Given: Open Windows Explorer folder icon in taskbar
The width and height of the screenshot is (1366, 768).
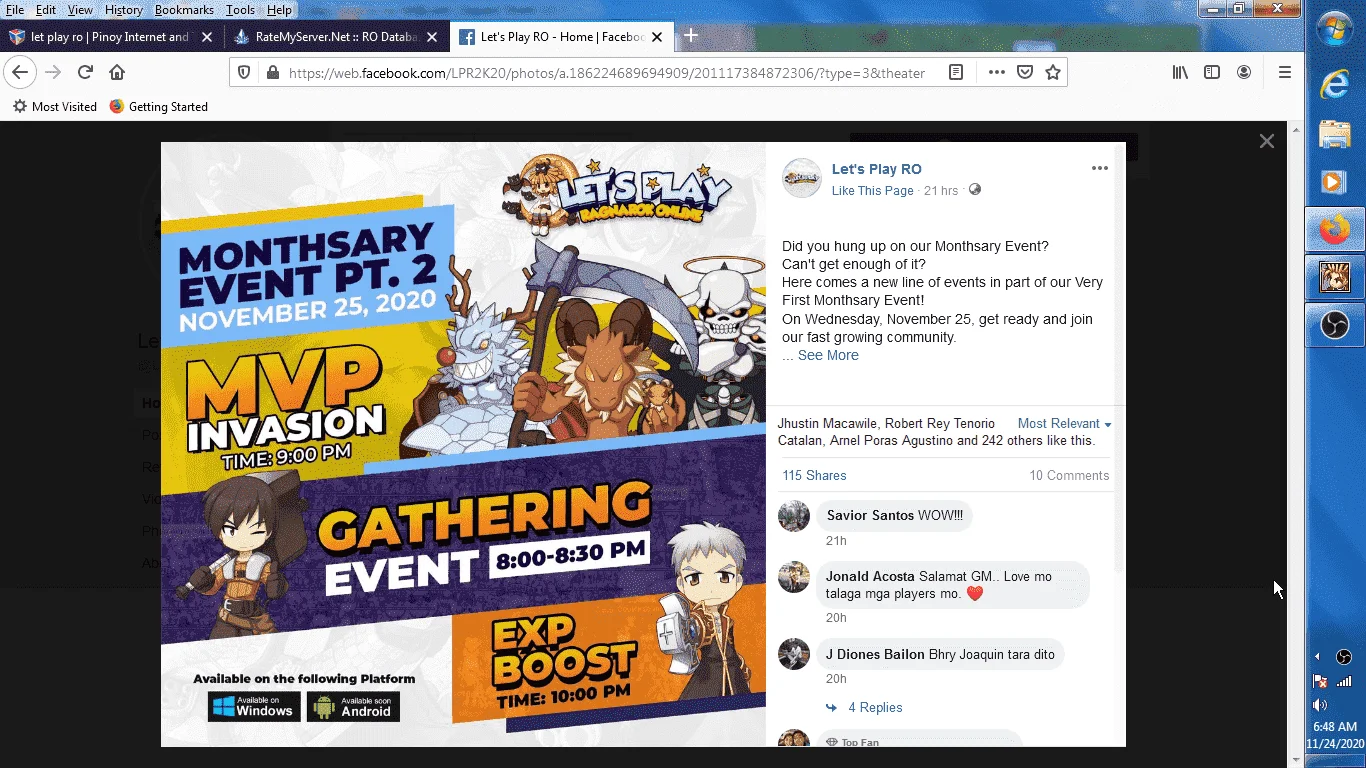Looking at the screenshot, I should [x=1335, y=134].
